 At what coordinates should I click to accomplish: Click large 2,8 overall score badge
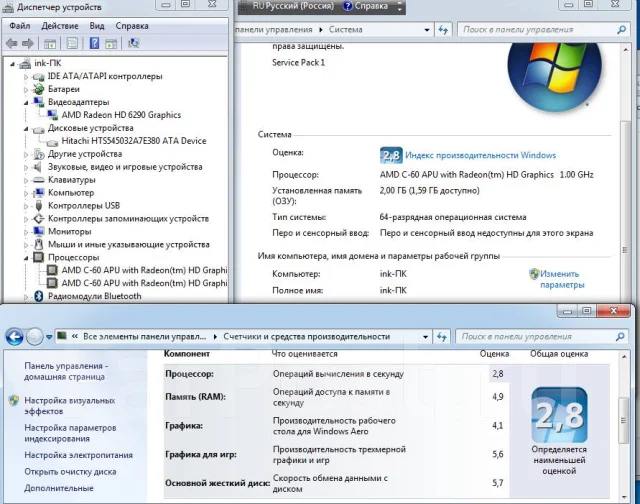[x=559, y=415]
